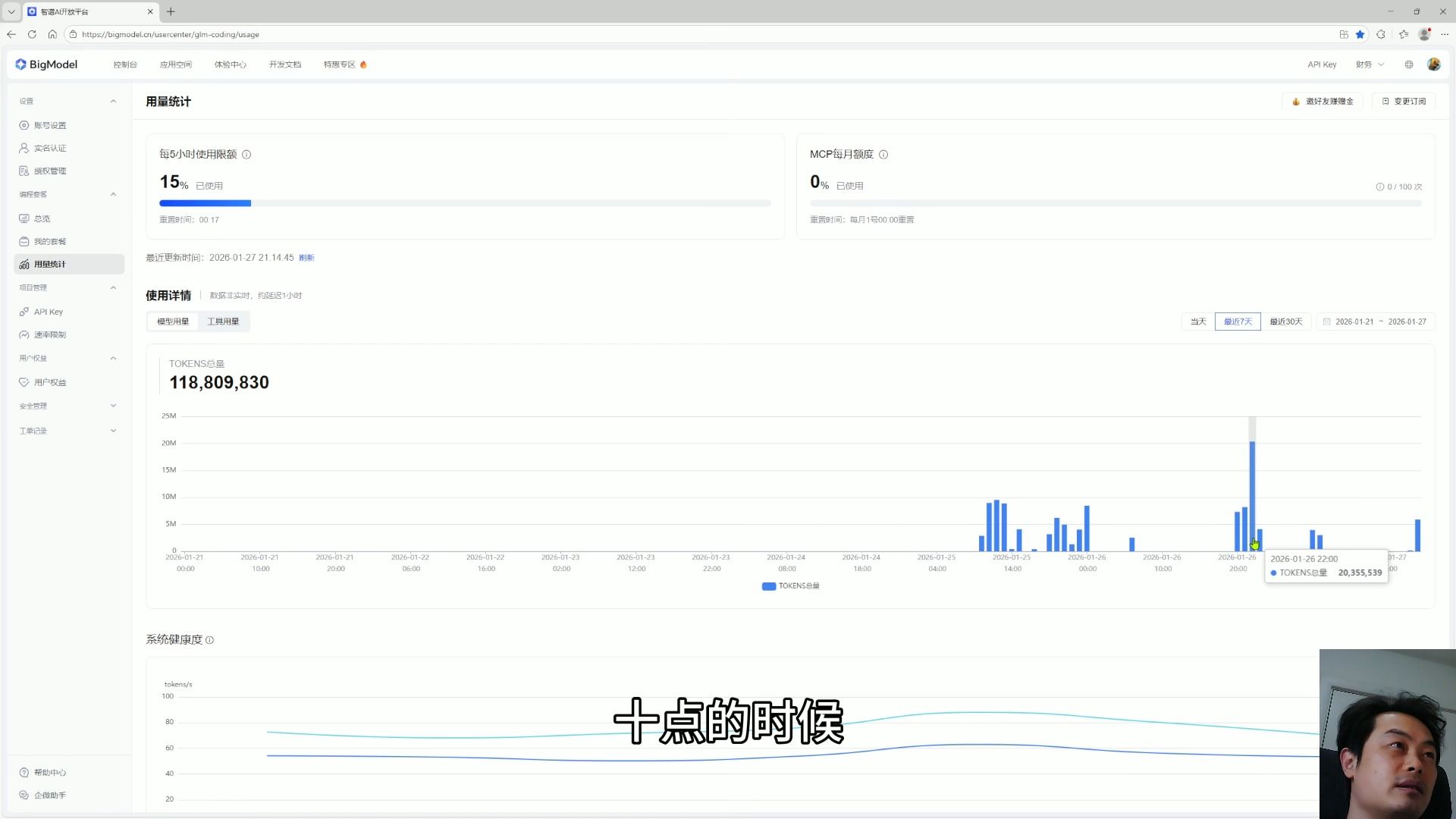Select 最近30天 time range option
The height and width of the screenshot is (819, 1456).
(x=1286, y=322)
